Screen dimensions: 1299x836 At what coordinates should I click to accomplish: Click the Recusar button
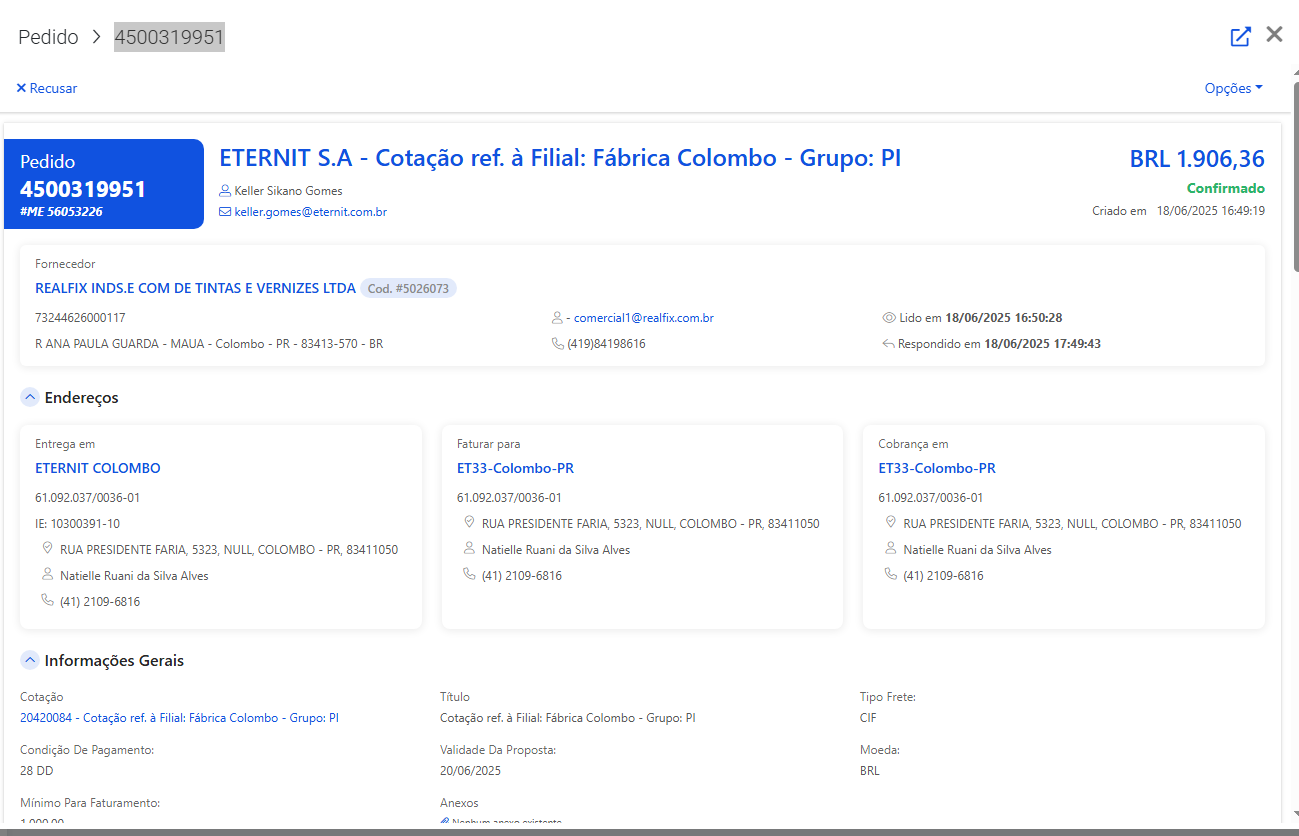point(47,88)
